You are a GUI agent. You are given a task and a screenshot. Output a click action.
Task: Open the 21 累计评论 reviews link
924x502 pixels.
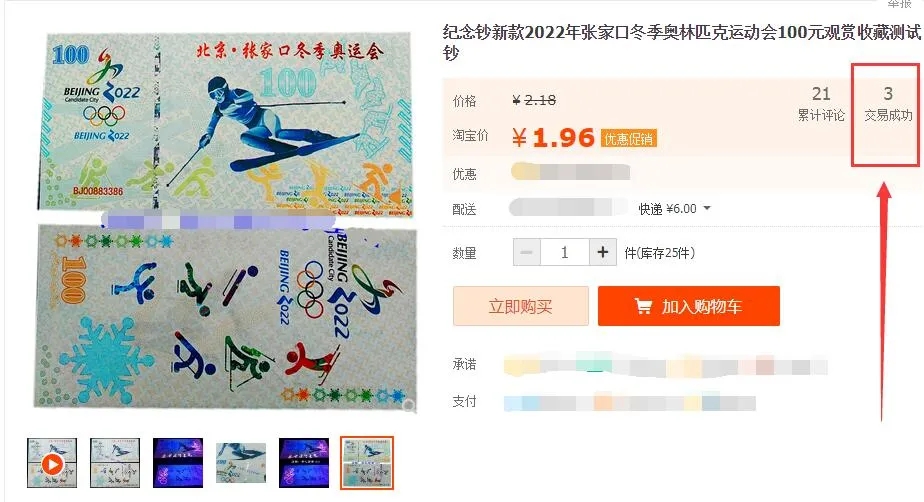821,103
